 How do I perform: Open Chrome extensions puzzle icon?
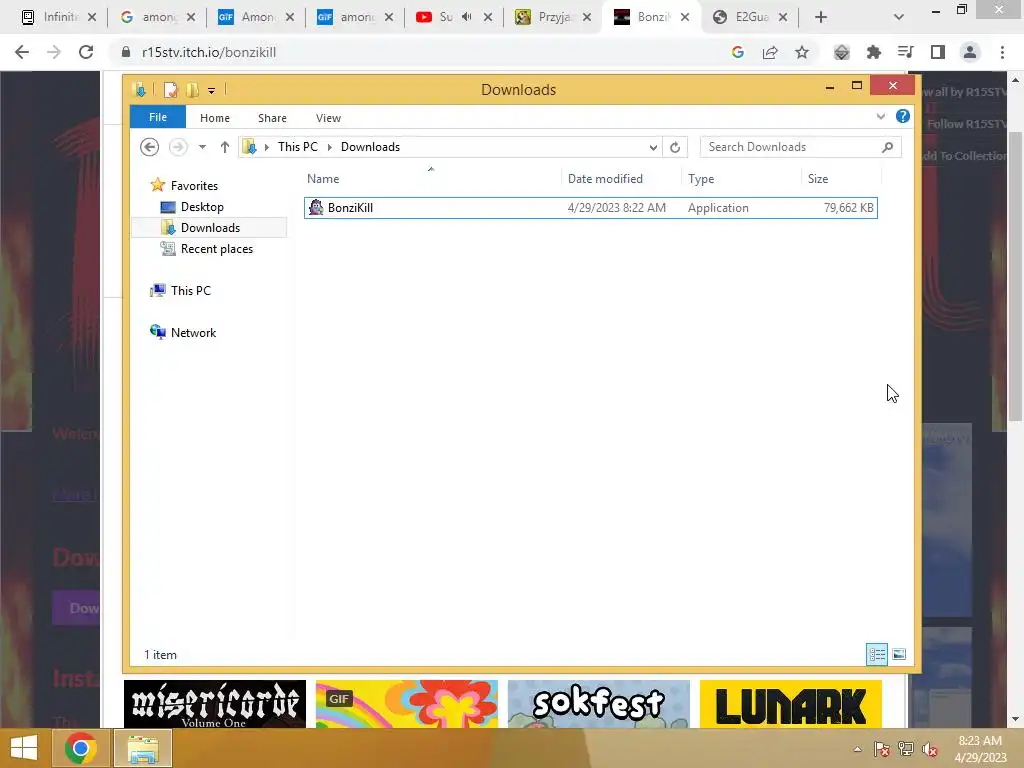(x=874, y=52)
